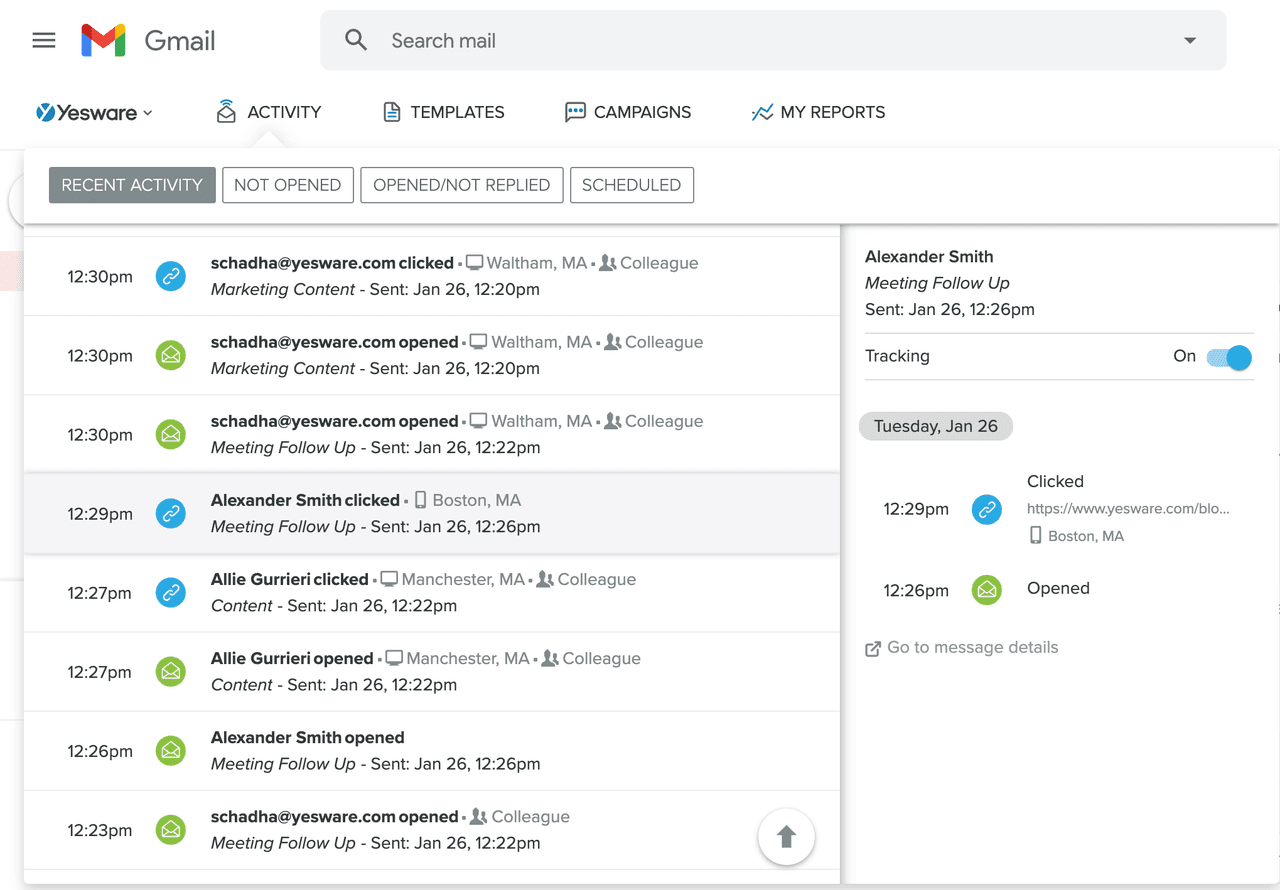Click the scroll-to-top arrow button
Image resolution: width=1280 pixels, height=890 pixels.
pos(786,836)
